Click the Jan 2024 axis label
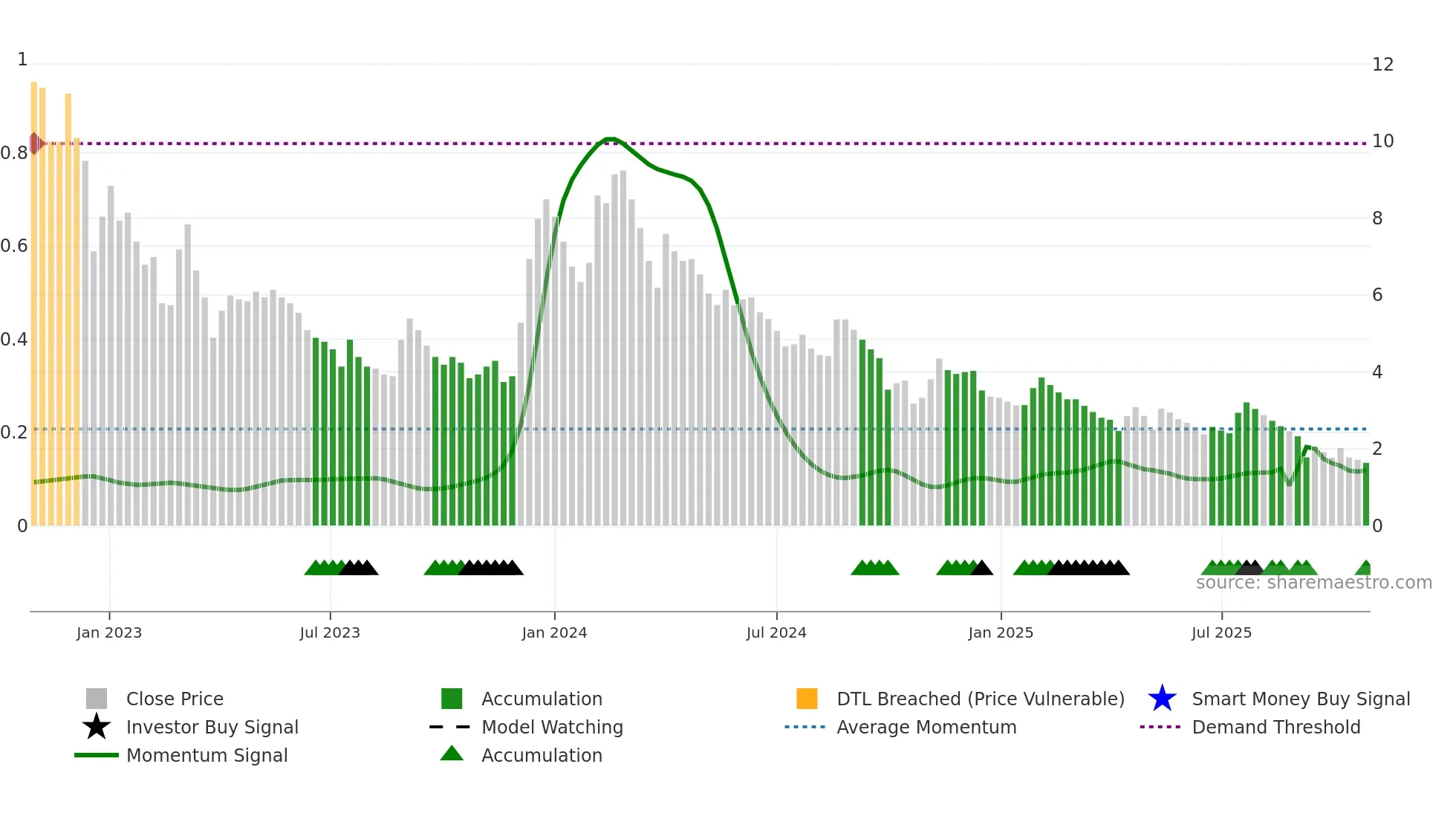This screenshot has width=1456, height=819. [x=554, y=632]
